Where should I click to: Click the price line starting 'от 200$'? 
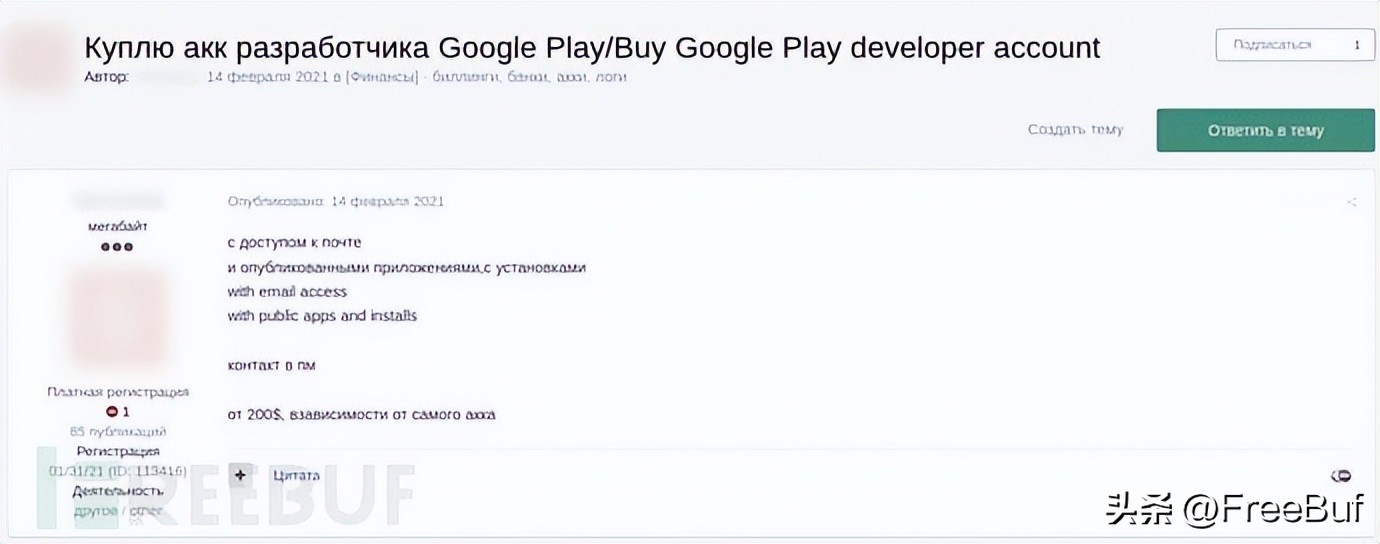(x=361, y=414)
